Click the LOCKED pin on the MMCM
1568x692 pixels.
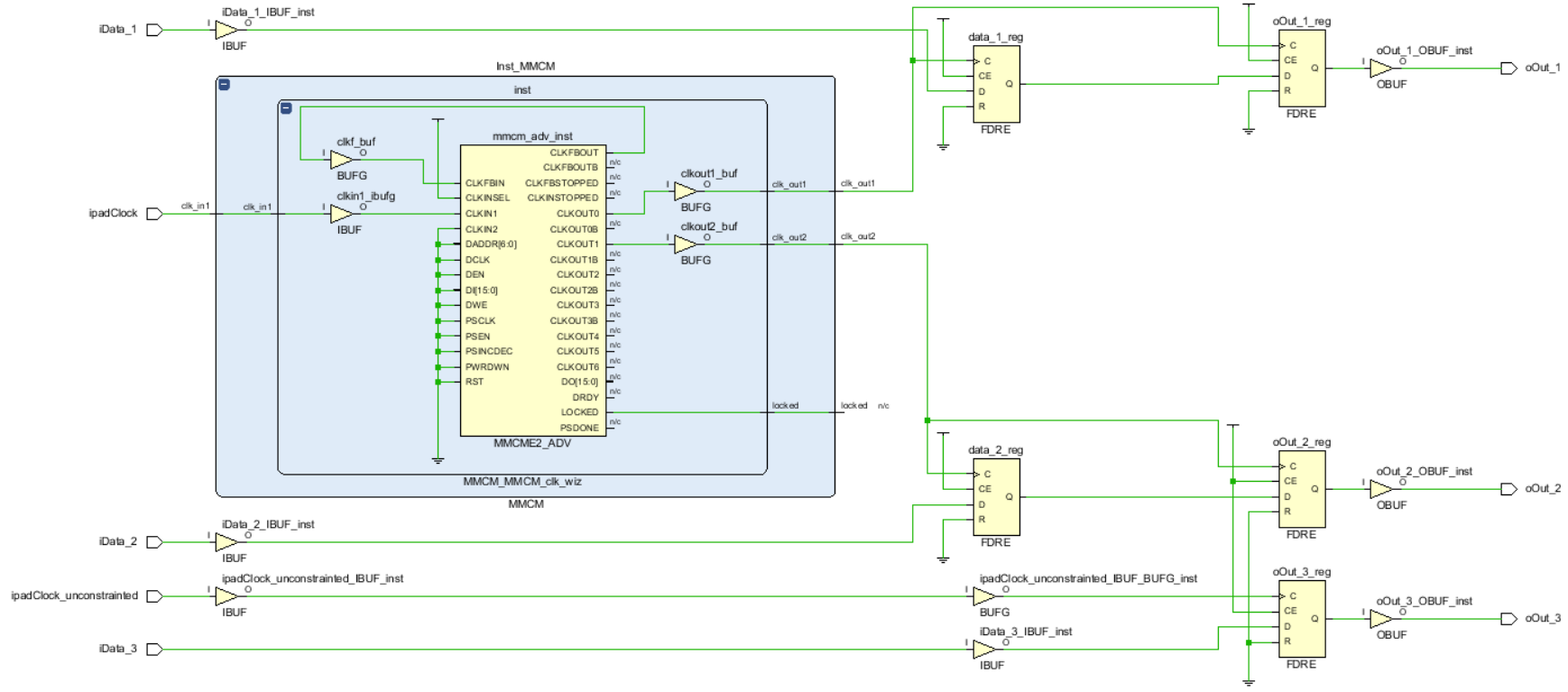click(x=579, y=412)
